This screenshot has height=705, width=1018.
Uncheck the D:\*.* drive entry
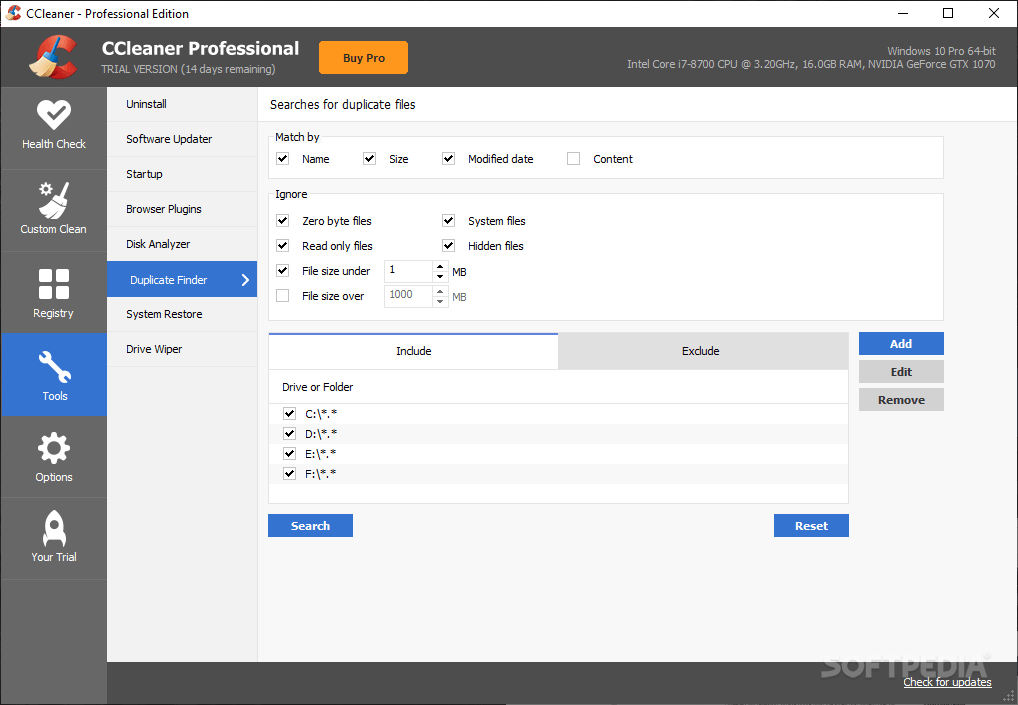pos(289,433)
